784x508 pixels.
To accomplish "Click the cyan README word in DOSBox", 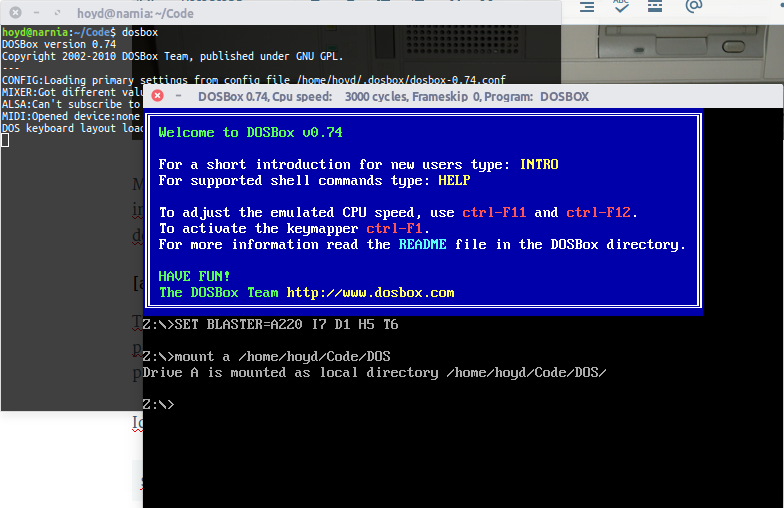I will [x=422, y=244].
